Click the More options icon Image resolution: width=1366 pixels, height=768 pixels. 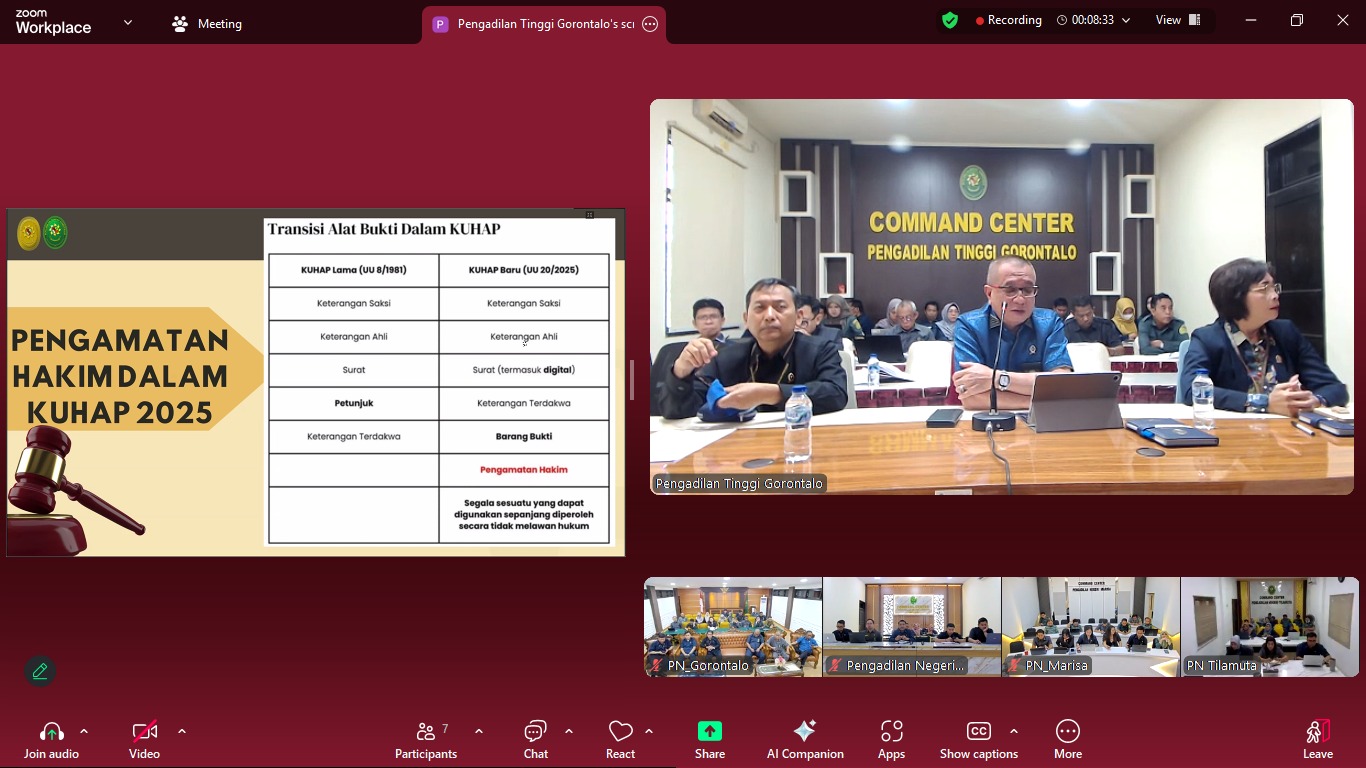[x=1067, y=732]
